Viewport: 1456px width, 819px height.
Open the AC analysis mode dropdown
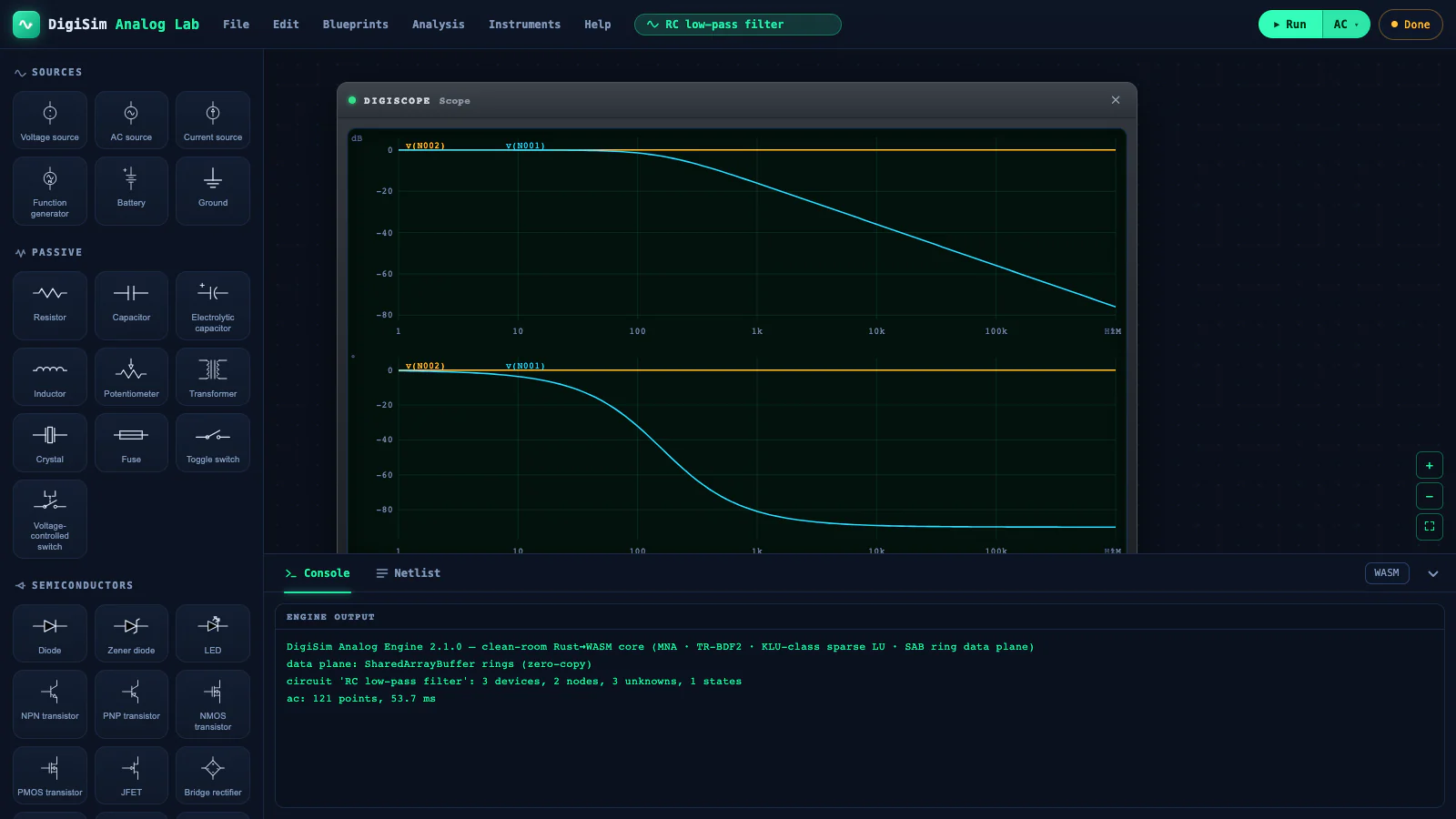[1346, 25]
